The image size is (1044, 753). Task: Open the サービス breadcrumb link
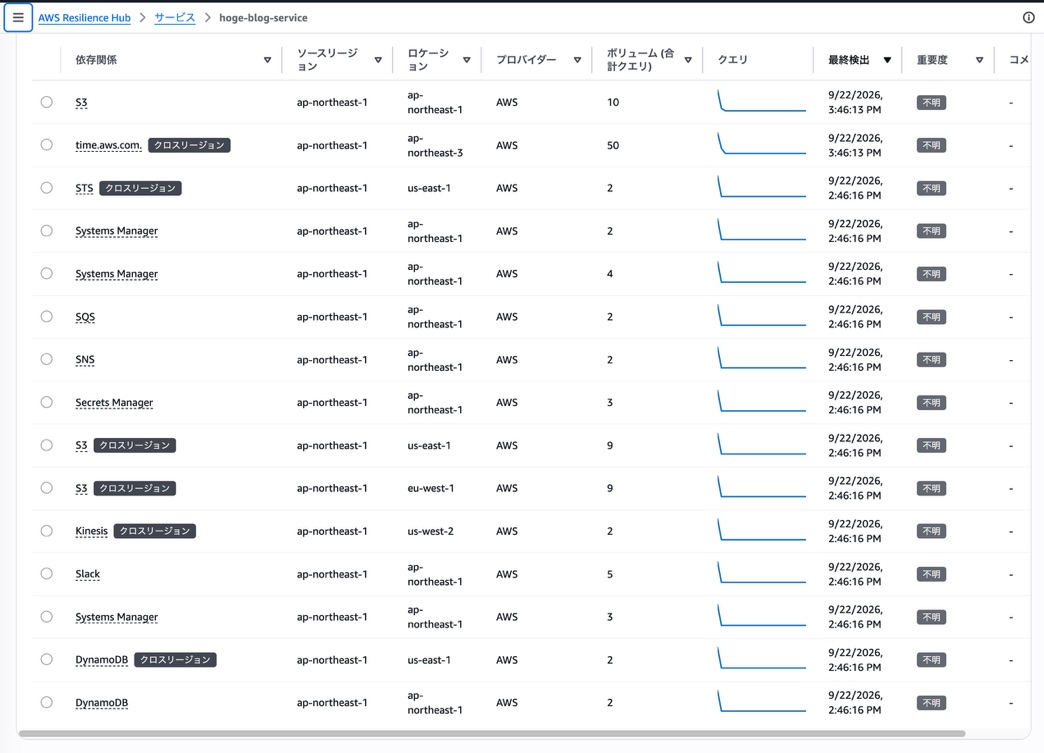coord(174,18)
